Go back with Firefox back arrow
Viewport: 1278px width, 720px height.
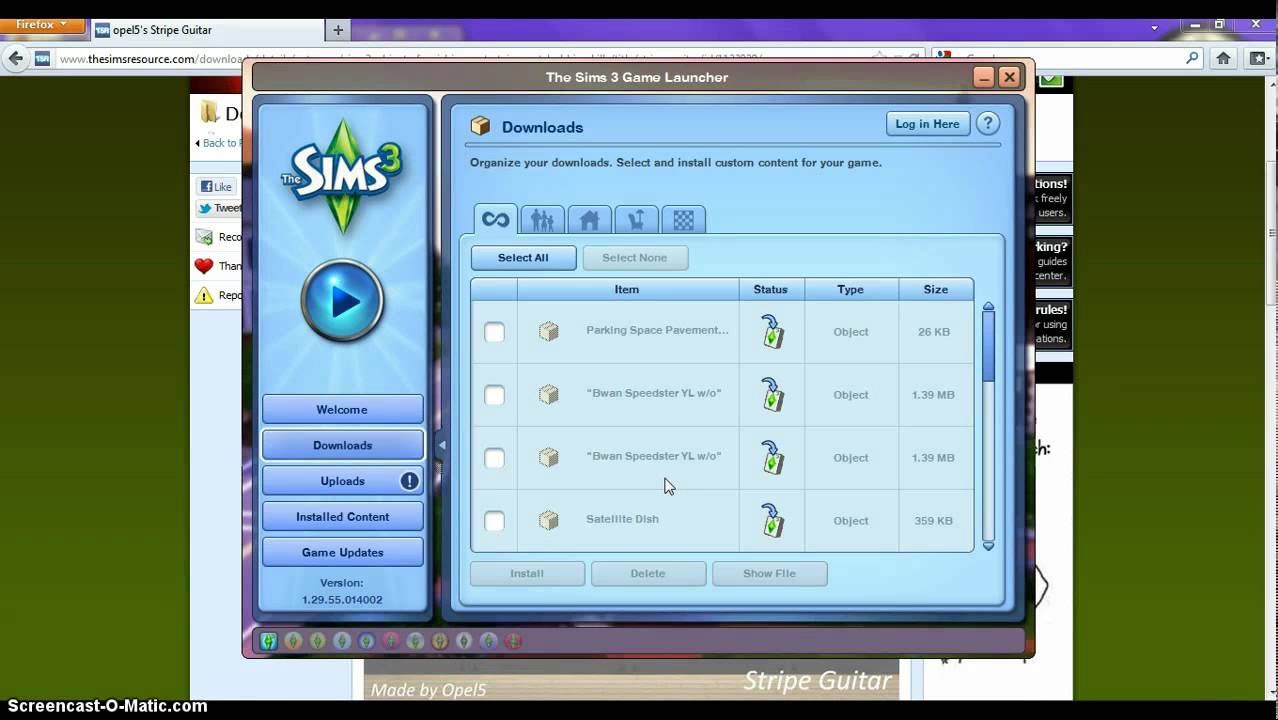15,59
